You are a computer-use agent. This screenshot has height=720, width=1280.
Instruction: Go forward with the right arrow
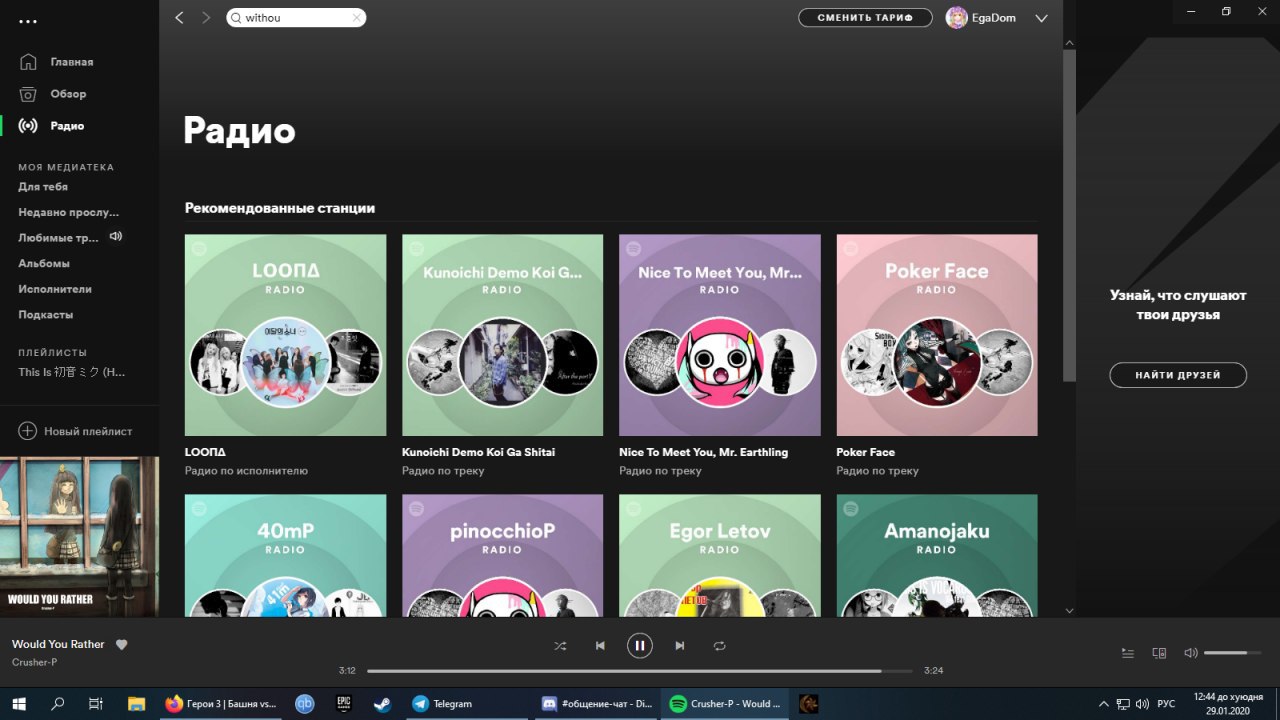click(206, 18)
